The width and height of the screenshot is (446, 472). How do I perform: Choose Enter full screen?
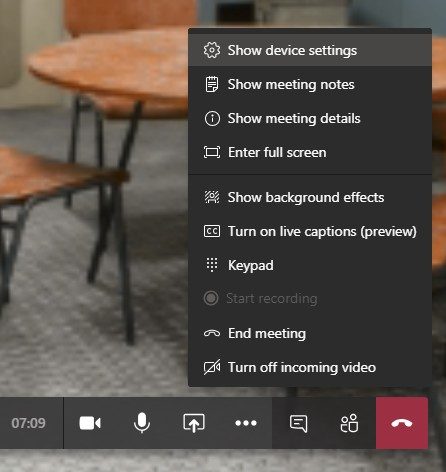point(310,152)
